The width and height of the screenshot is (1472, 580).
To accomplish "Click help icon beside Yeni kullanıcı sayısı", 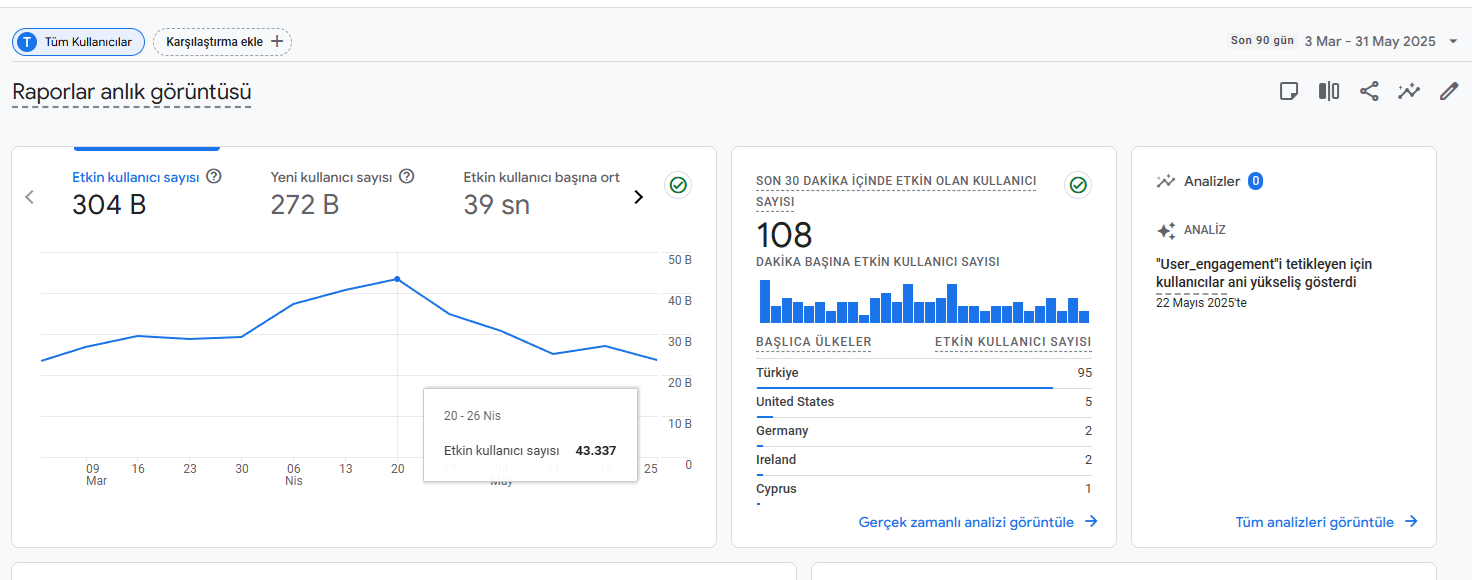I will (406, 177).
